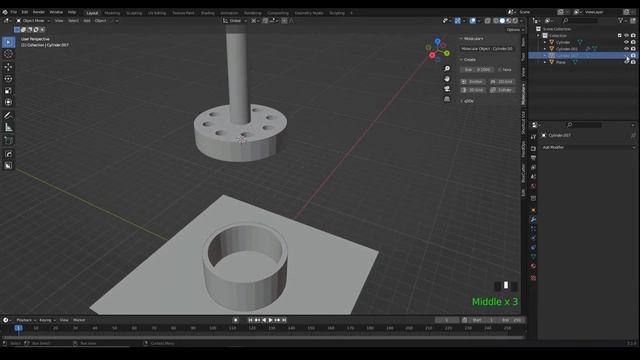The height and width of the screenshot is (360, 640).
Task: Toggle Collection visibility eye icon
Action: (627, 36)
